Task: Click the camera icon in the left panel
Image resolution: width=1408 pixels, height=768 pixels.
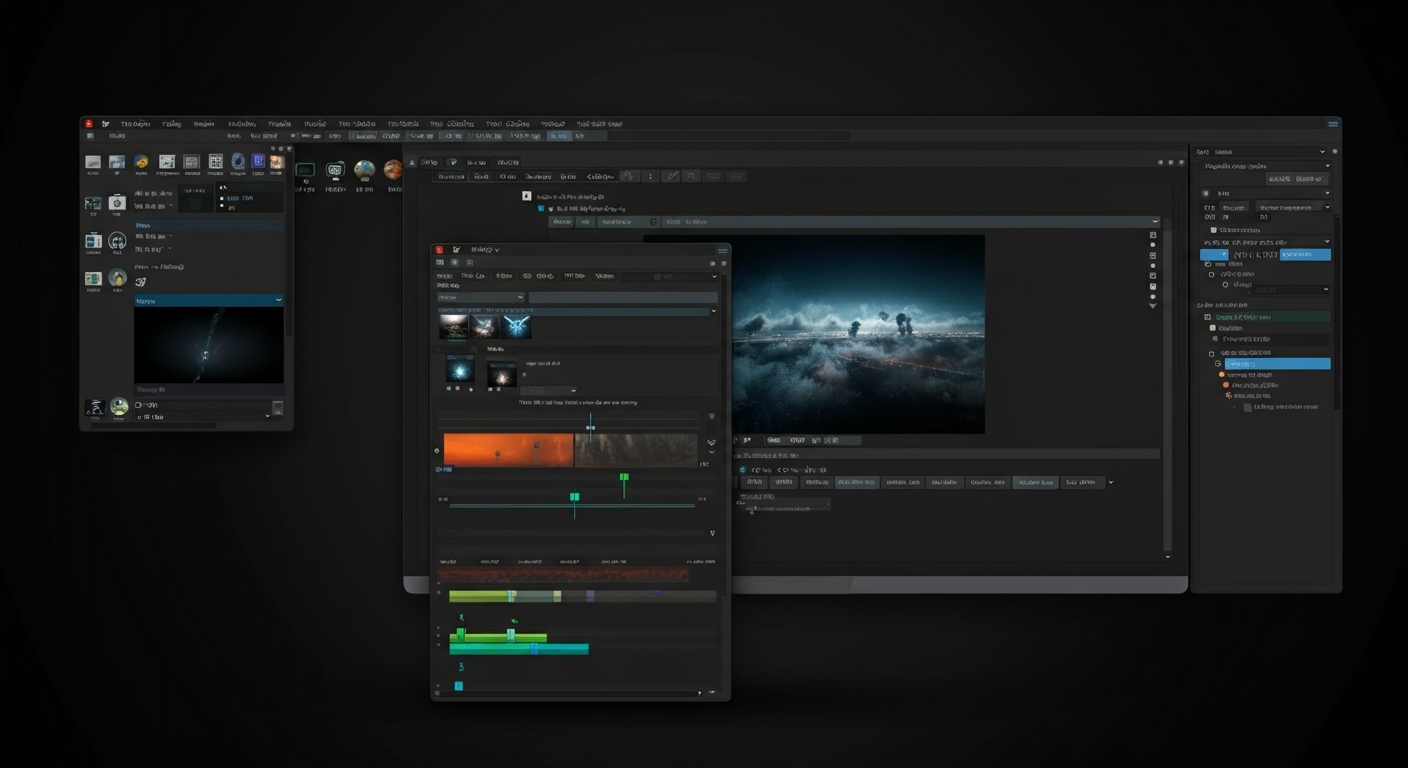Action: coord(117,203)
